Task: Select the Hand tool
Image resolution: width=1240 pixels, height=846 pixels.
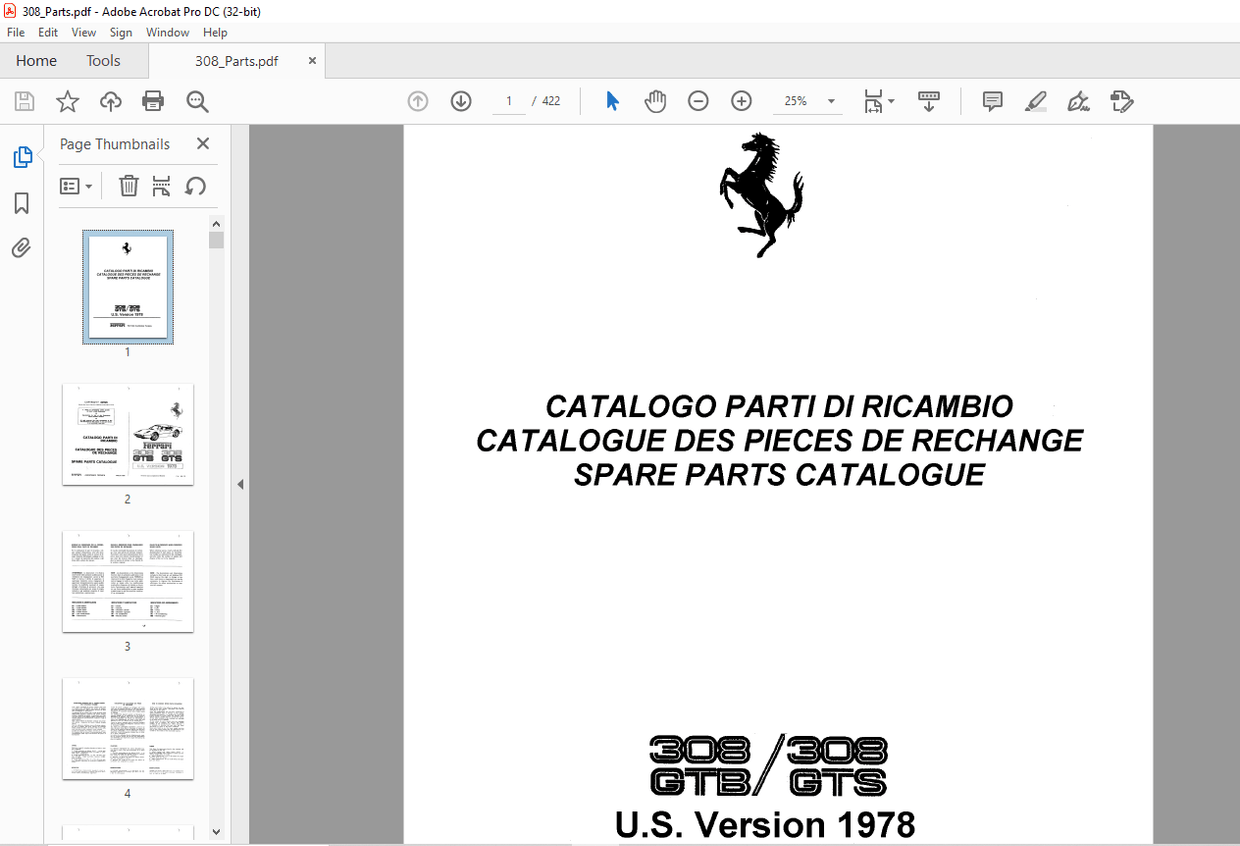Action: [x=655, y=100]
